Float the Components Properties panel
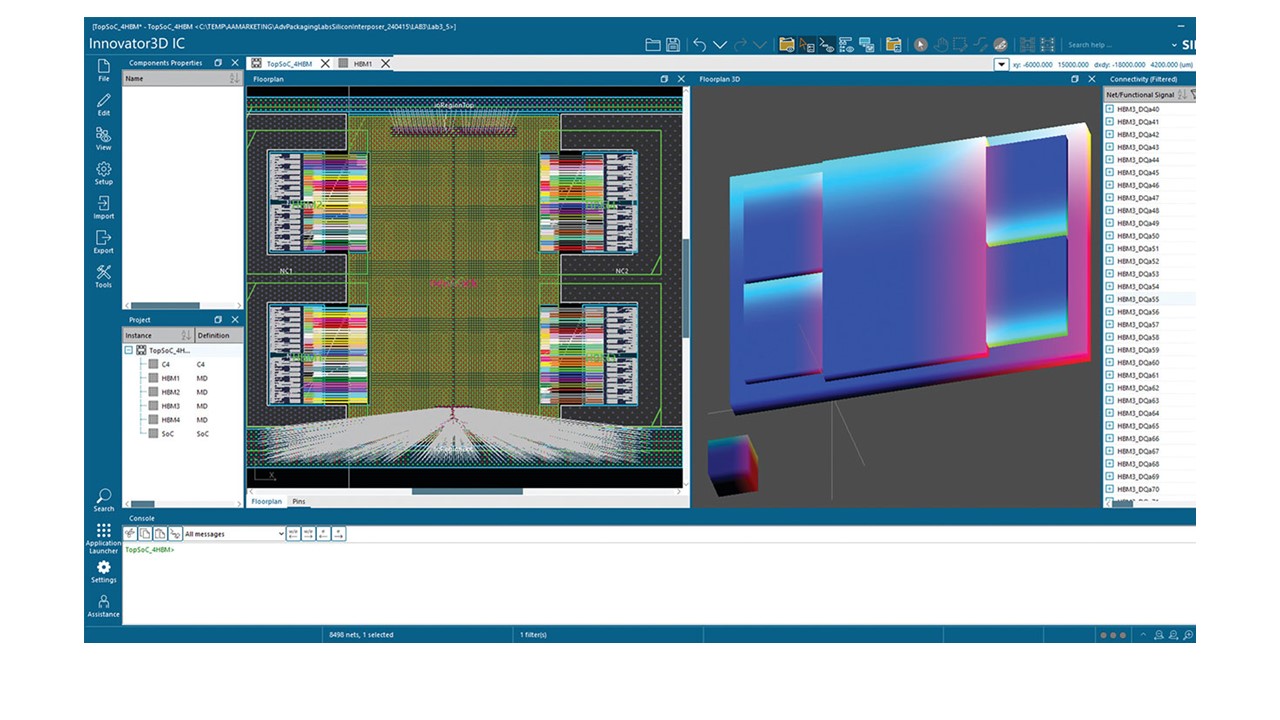 tap(218, 63)
